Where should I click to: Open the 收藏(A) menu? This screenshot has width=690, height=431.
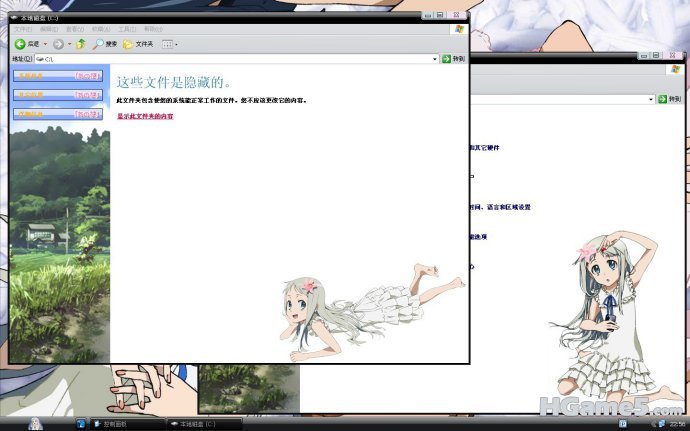tap(101, 29)
